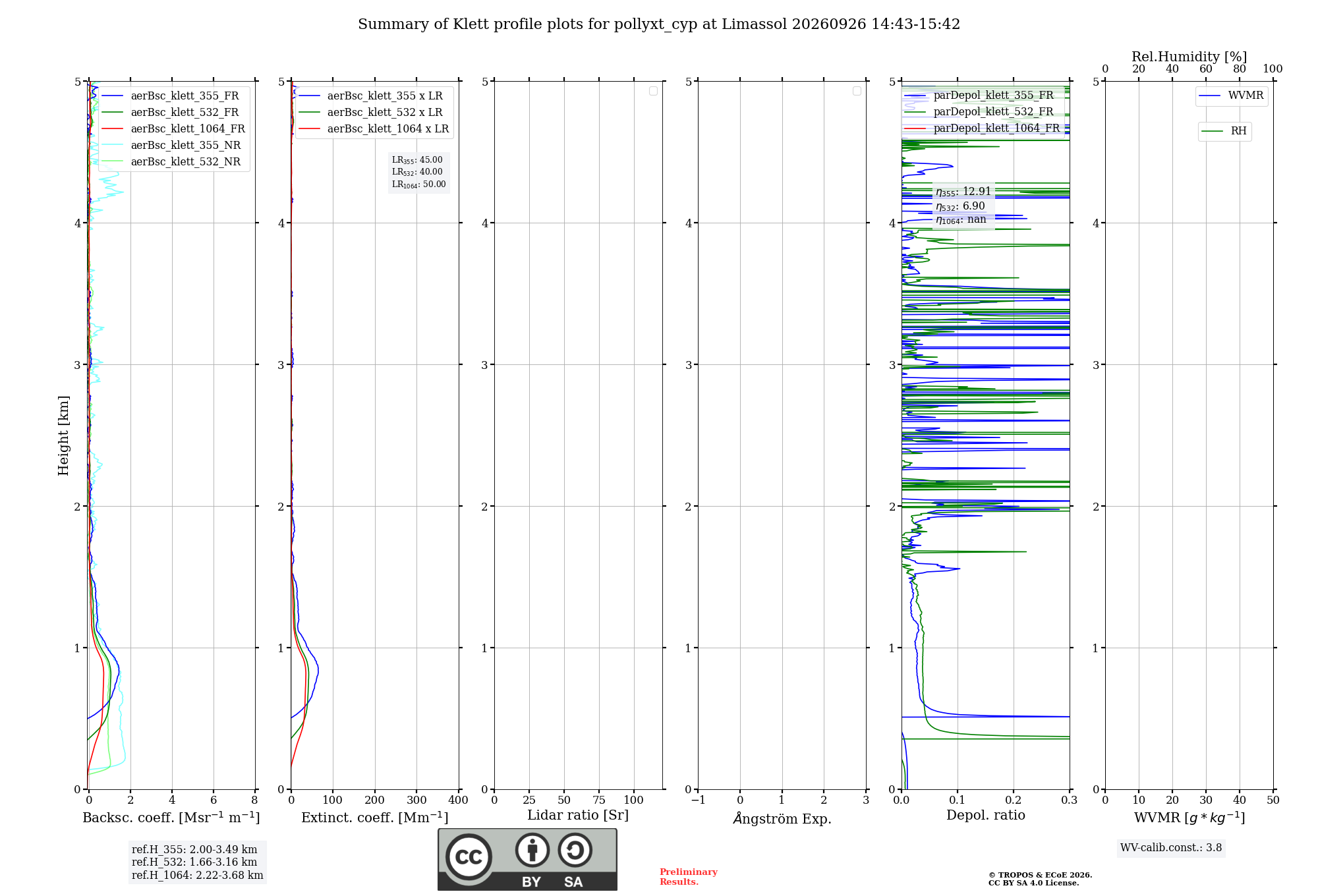Click the 0.3 tick on depol. ratio axis
This screenshot has width=1318, height=896.
1069,800
